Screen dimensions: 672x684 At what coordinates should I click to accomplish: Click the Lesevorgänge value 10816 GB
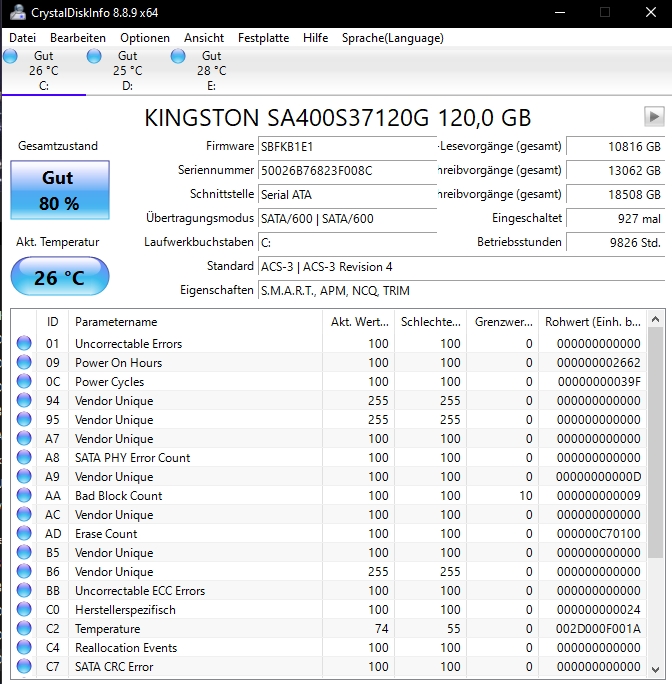point(616,147)
